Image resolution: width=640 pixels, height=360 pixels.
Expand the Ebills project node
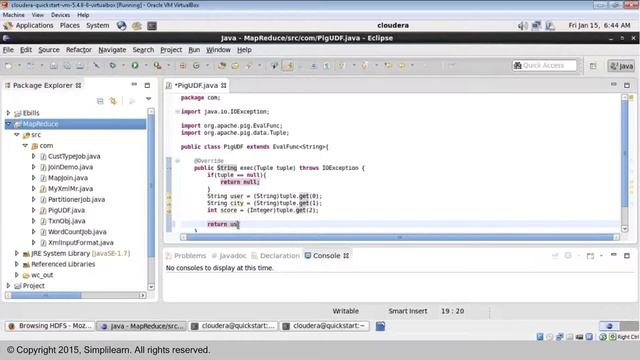point(8,113)
